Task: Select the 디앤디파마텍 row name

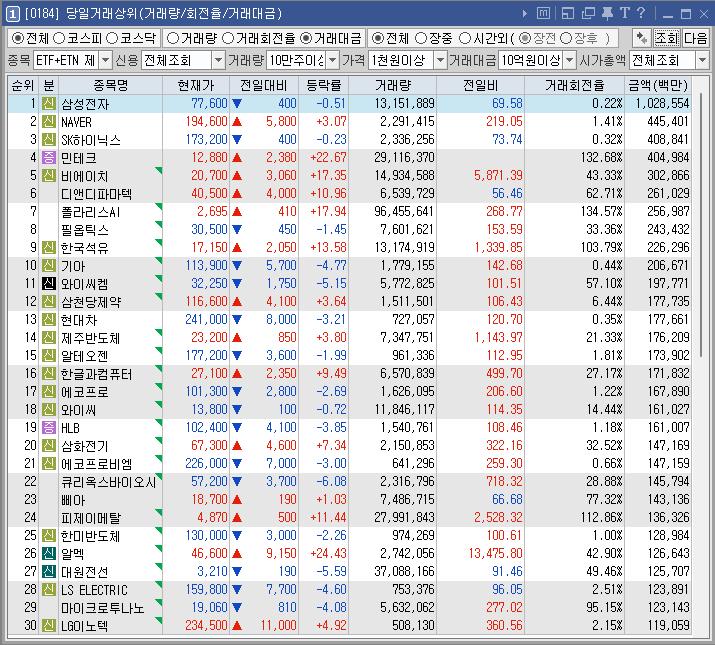Action: click(96, 194)
